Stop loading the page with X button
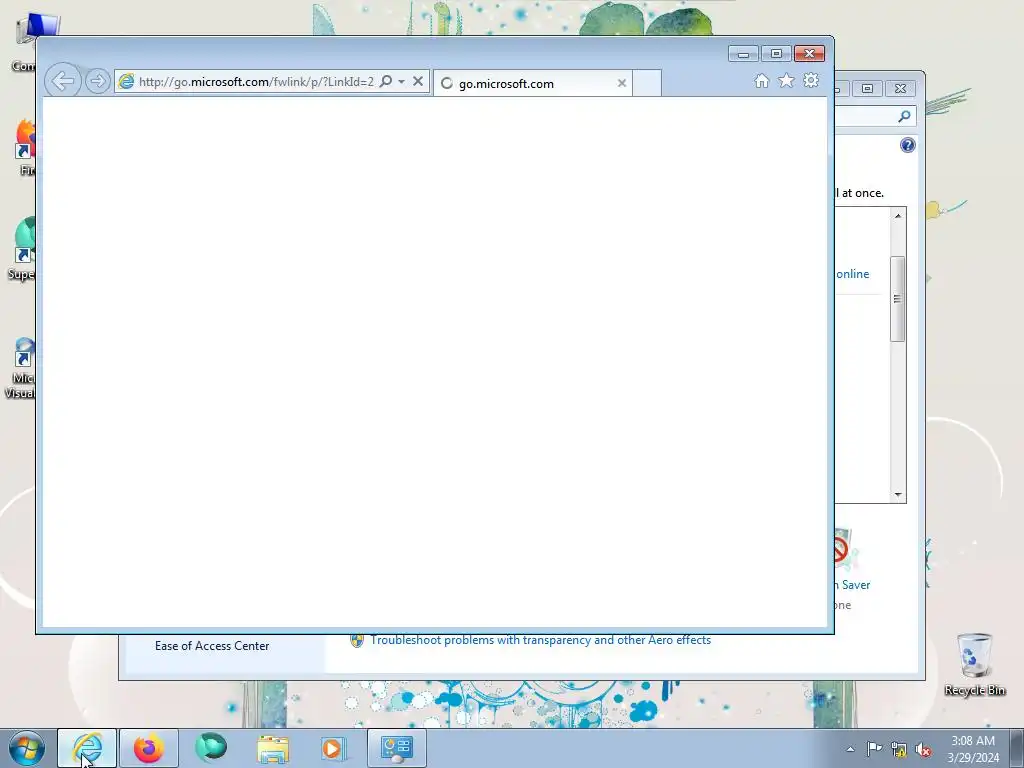The width and height of the screenshot is (1024, 768). 418,81
